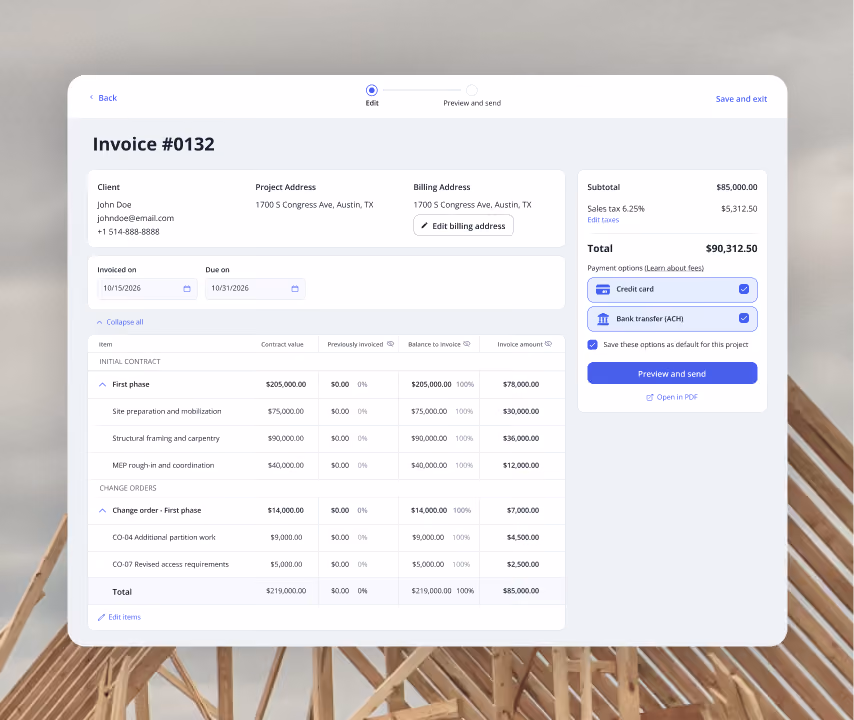This screenshot has height=720, width=854.
Task: Collapse the First phase row
Action: [x=102, y=385]
